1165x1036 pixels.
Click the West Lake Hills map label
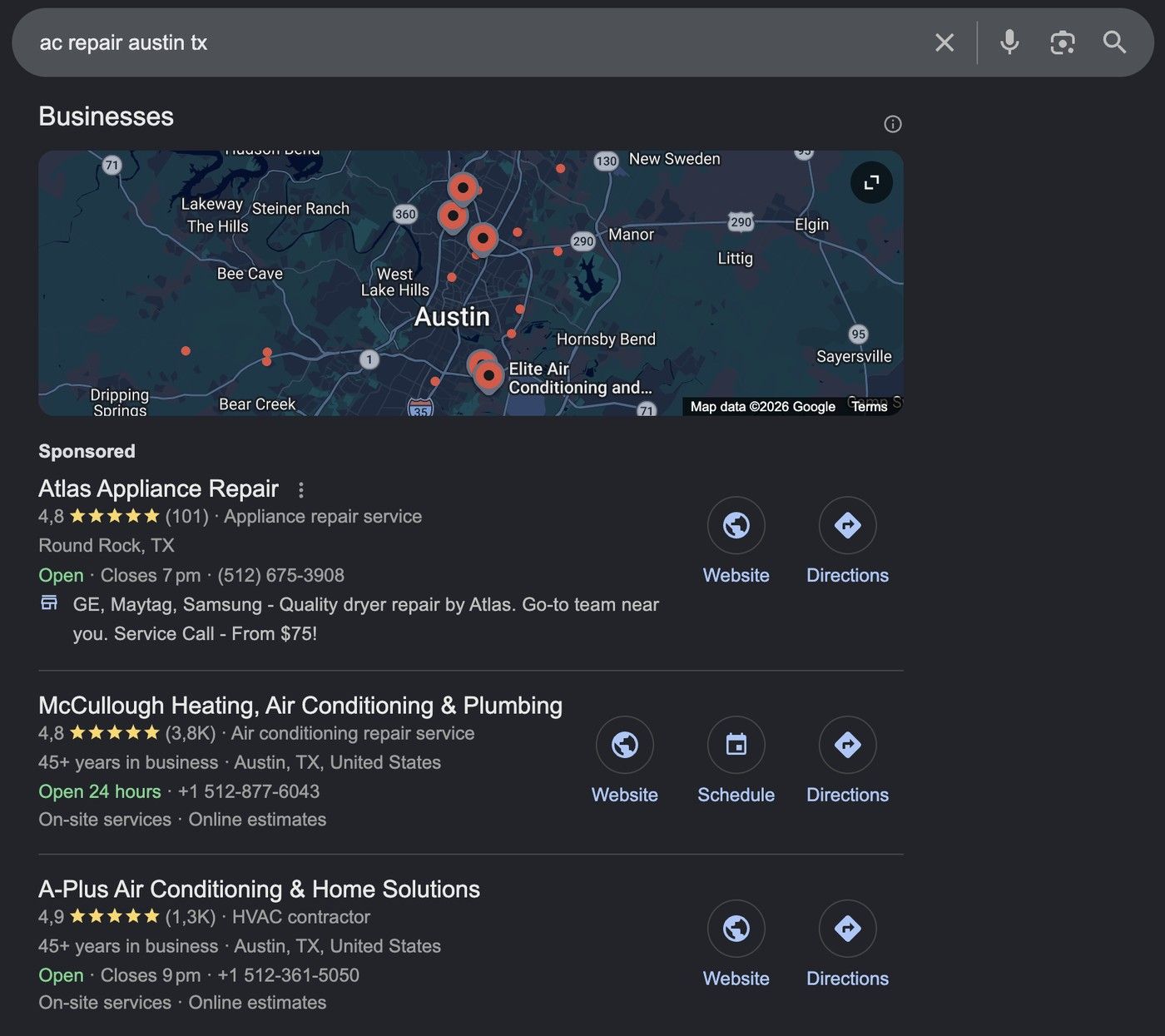point(395,282)
